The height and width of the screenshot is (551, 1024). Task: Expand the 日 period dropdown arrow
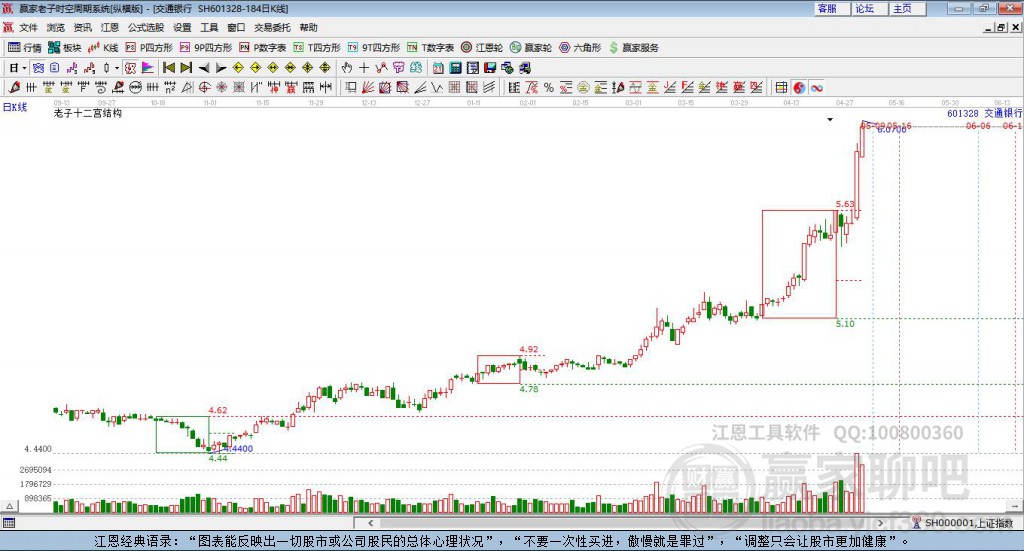24,68
